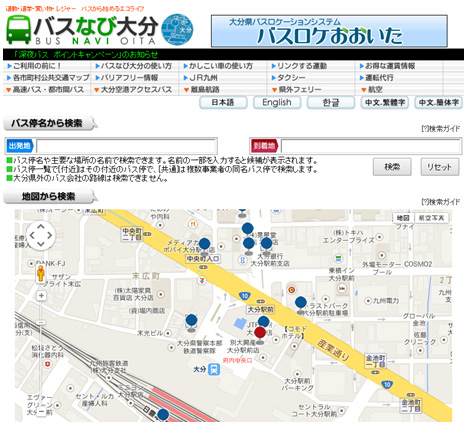This screenshot has height=433, width=469.
Task: Click the 中央町入口 intersection label
Action: [x=203, y=259]
